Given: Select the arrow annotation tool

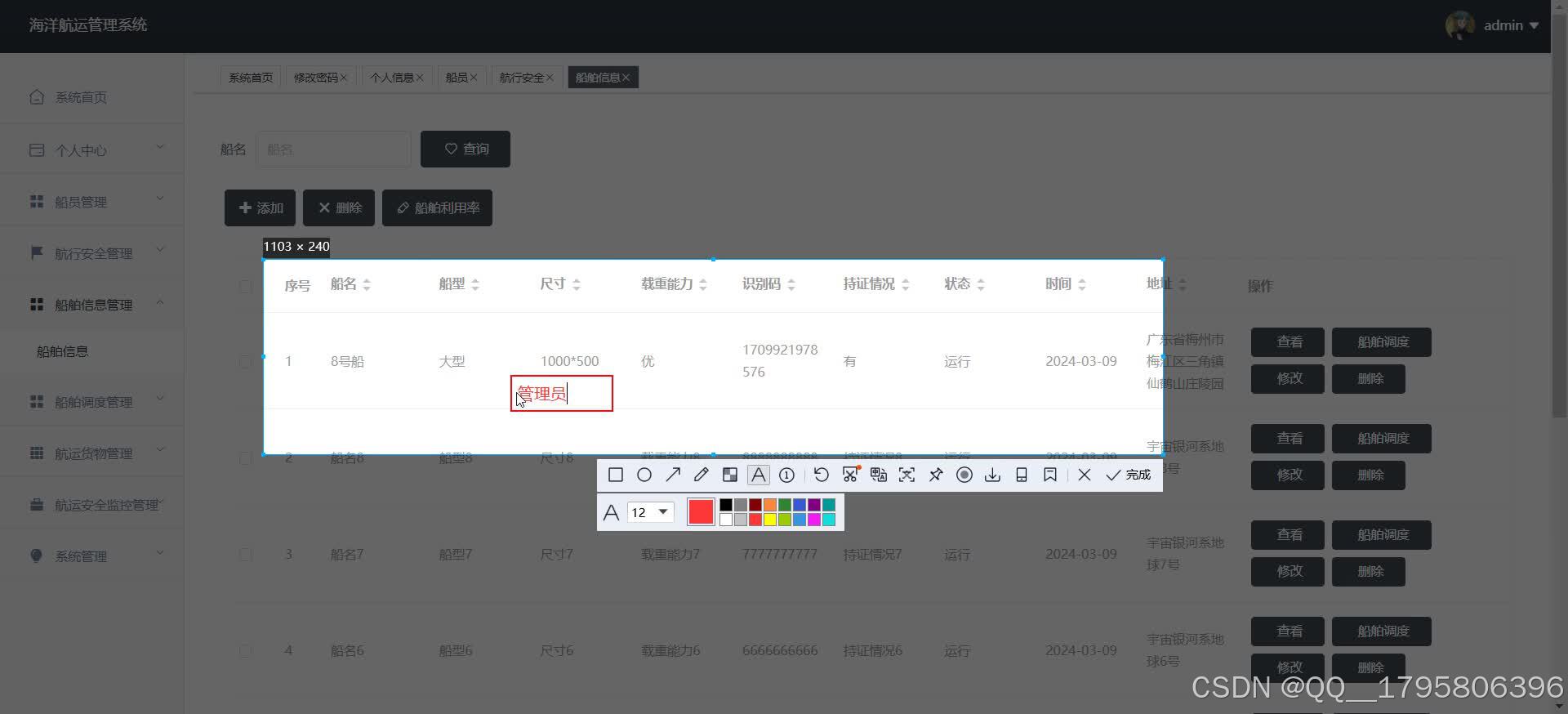Looking at the screenshot, I should pos(673,475).
